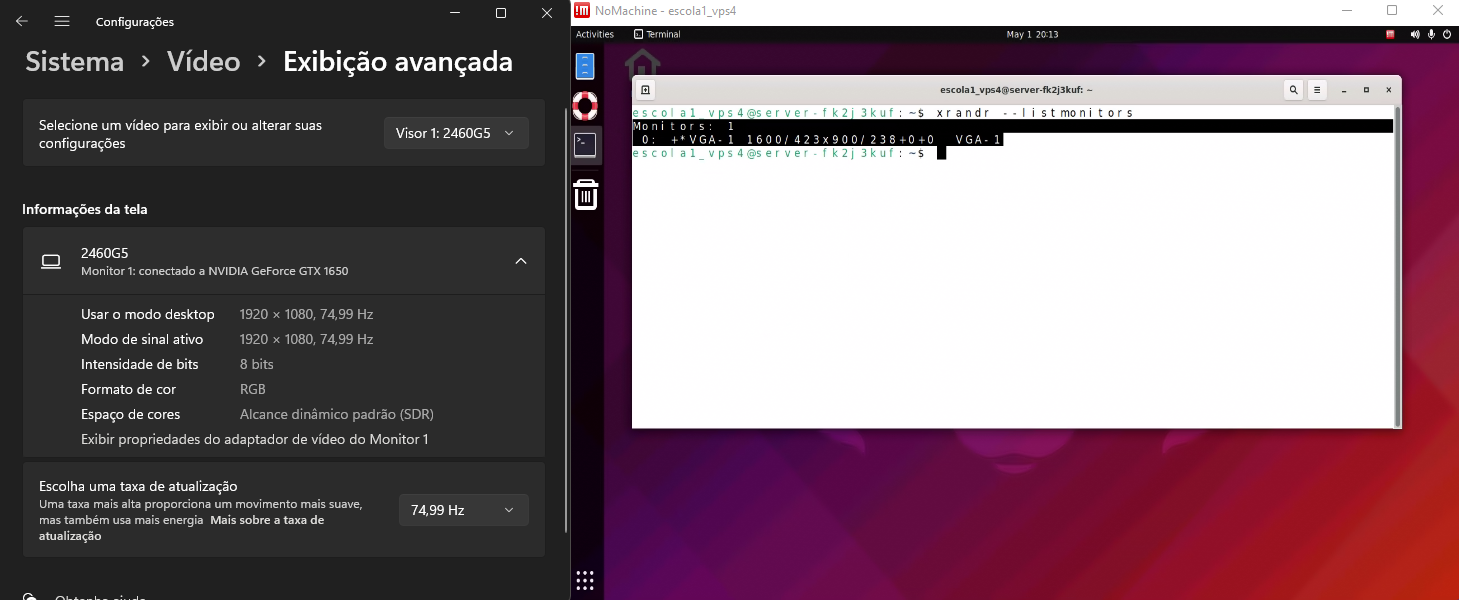Collapse the 2460G5 monitor information panel
This screenshot has height=600, width=1459.
coord(521,260)
